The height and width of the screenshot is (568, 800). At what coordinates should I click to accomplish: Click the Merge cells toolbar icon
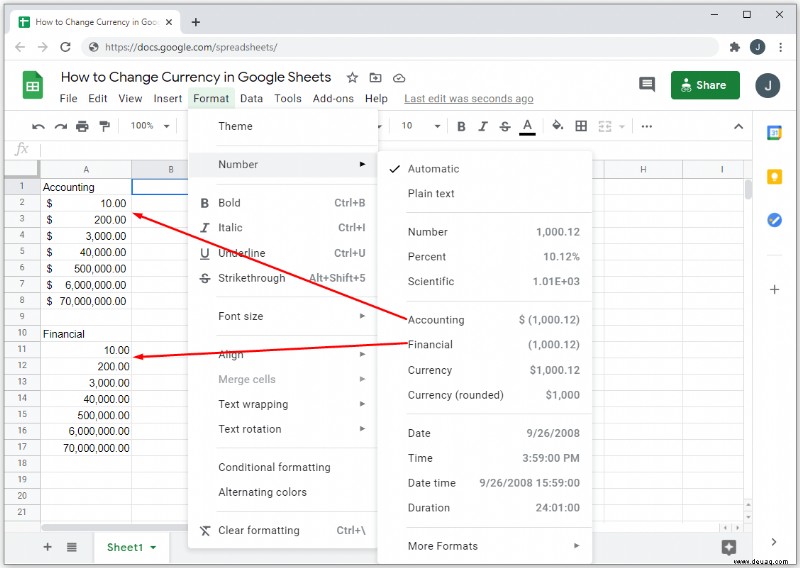click(605, 126)
